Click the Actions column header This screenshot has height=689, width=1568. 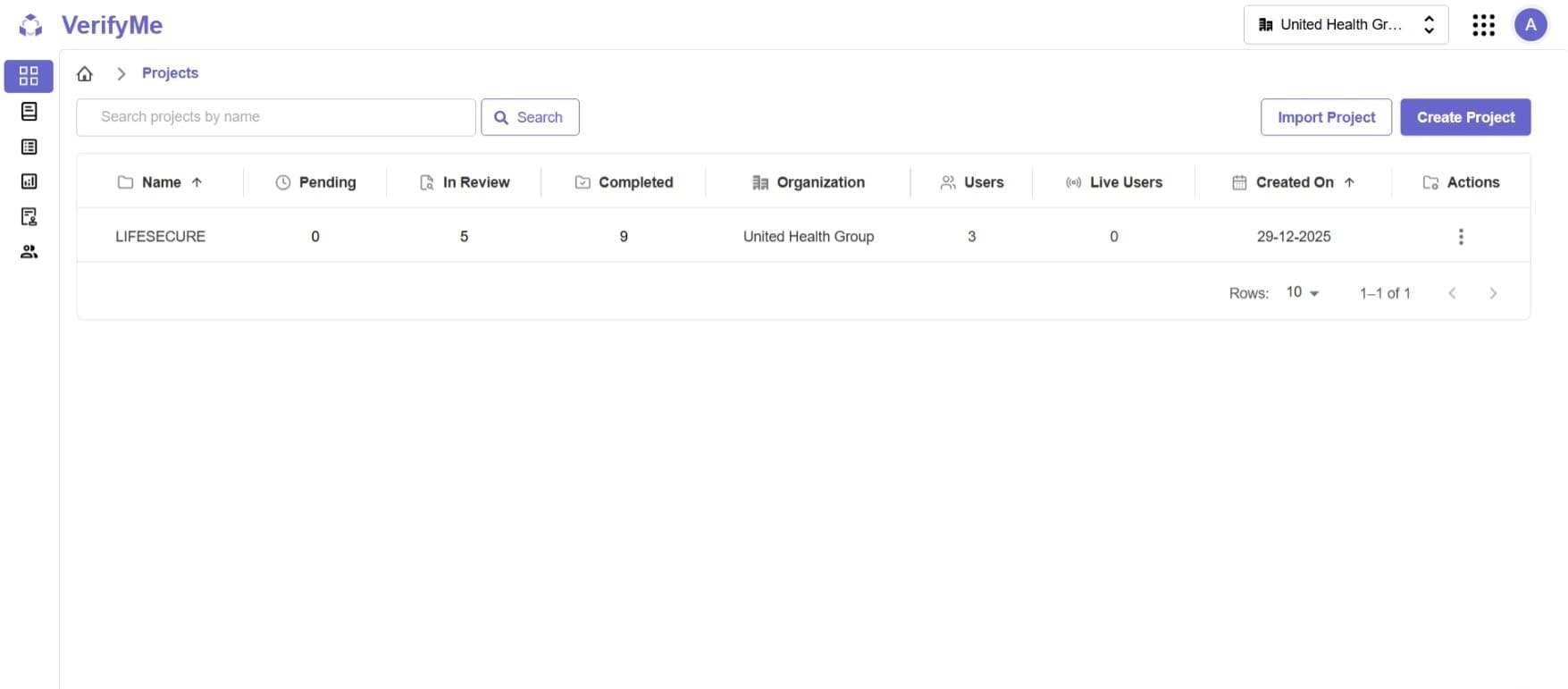pos(1461,182)
